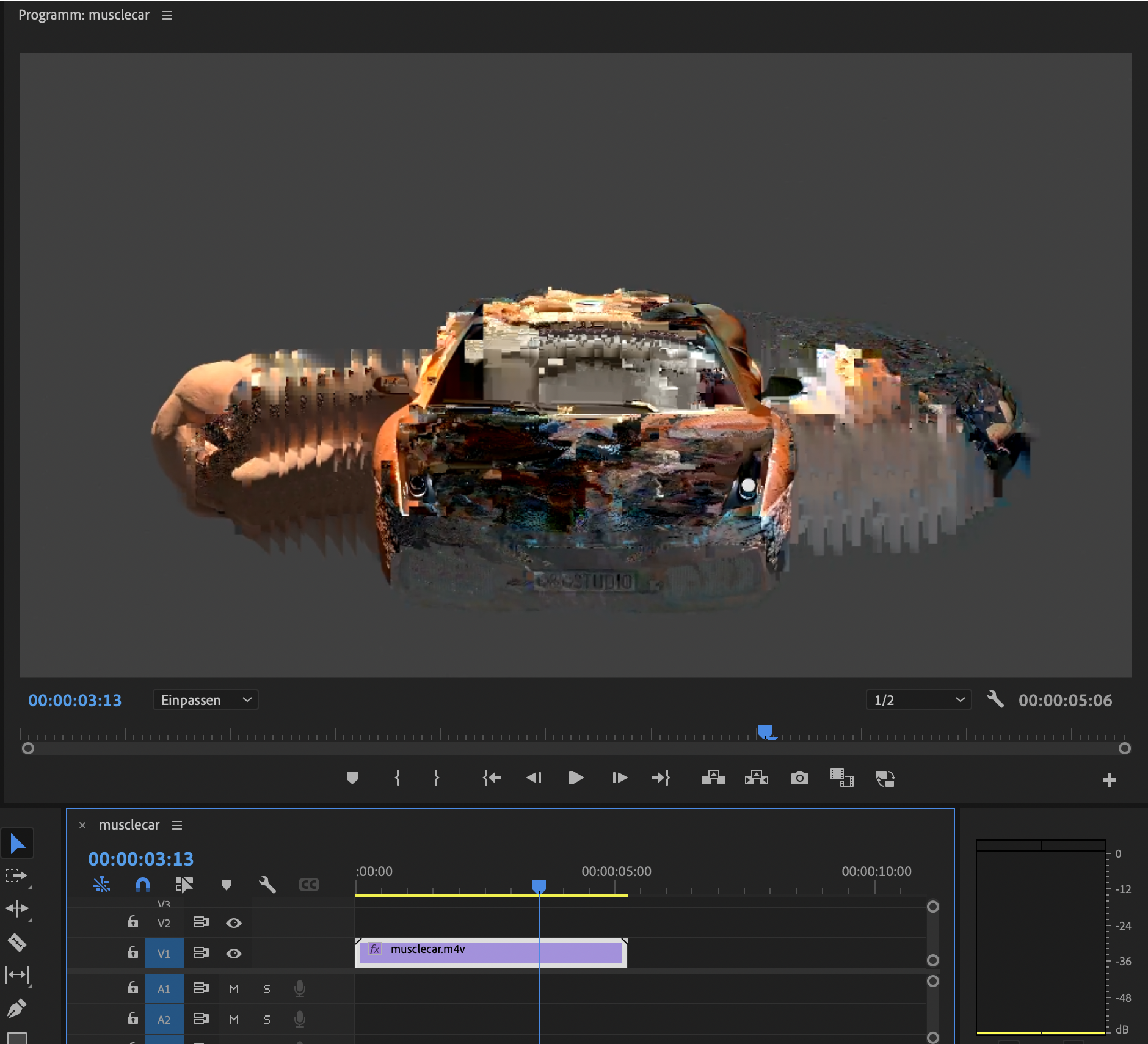Select the V2 track label
This screenshot has height=1044, width=1148.
tap(164, 923)
